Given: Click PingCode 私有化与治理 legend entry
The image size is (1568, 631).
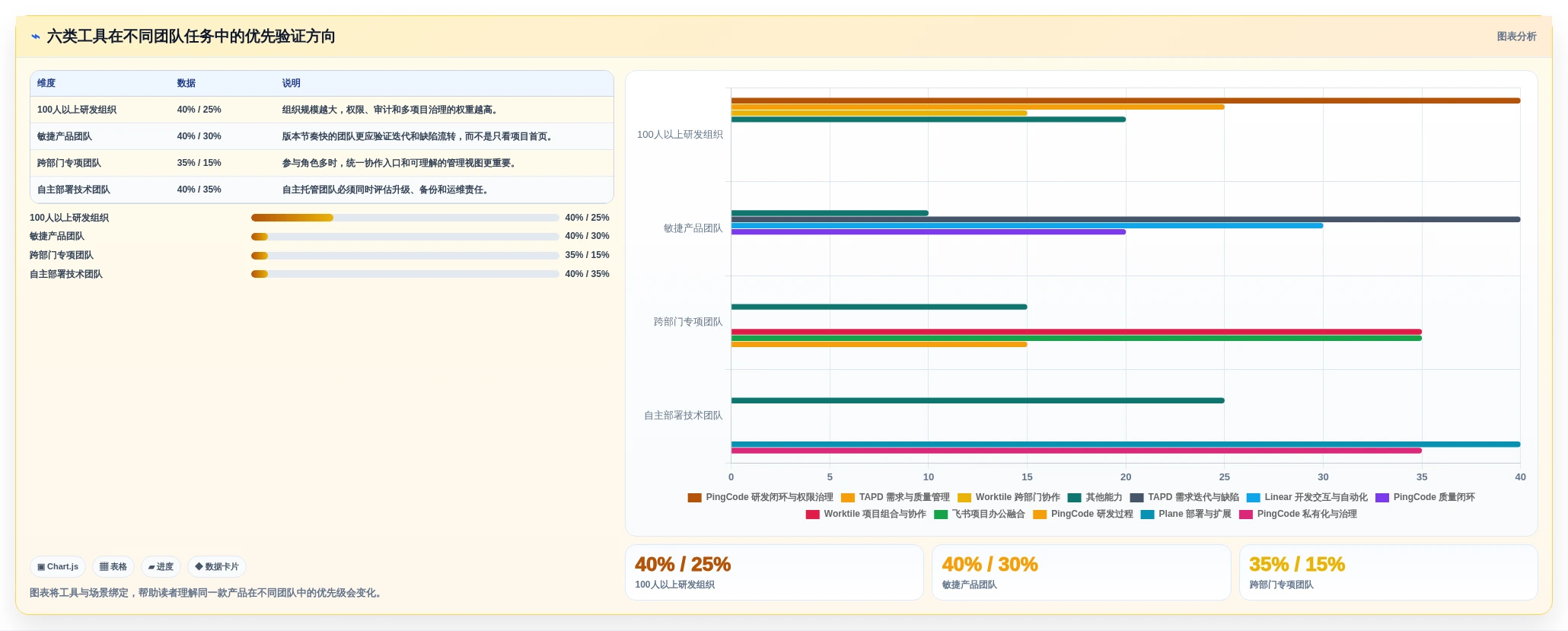Looking at the screenshot, I should 1298,514.
